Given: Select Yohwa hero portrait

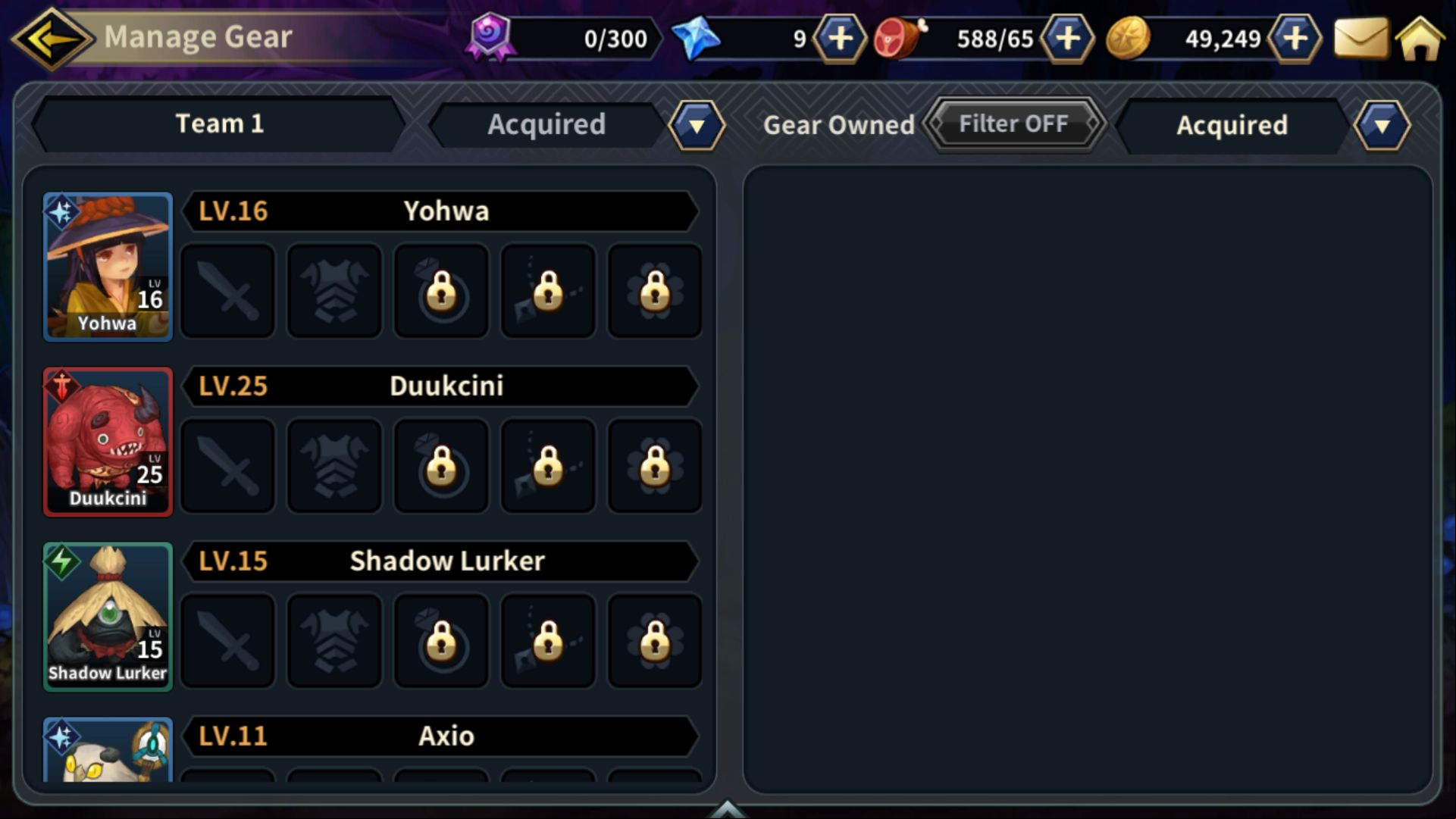Looking at the screenshot, I should click(108, 267).
